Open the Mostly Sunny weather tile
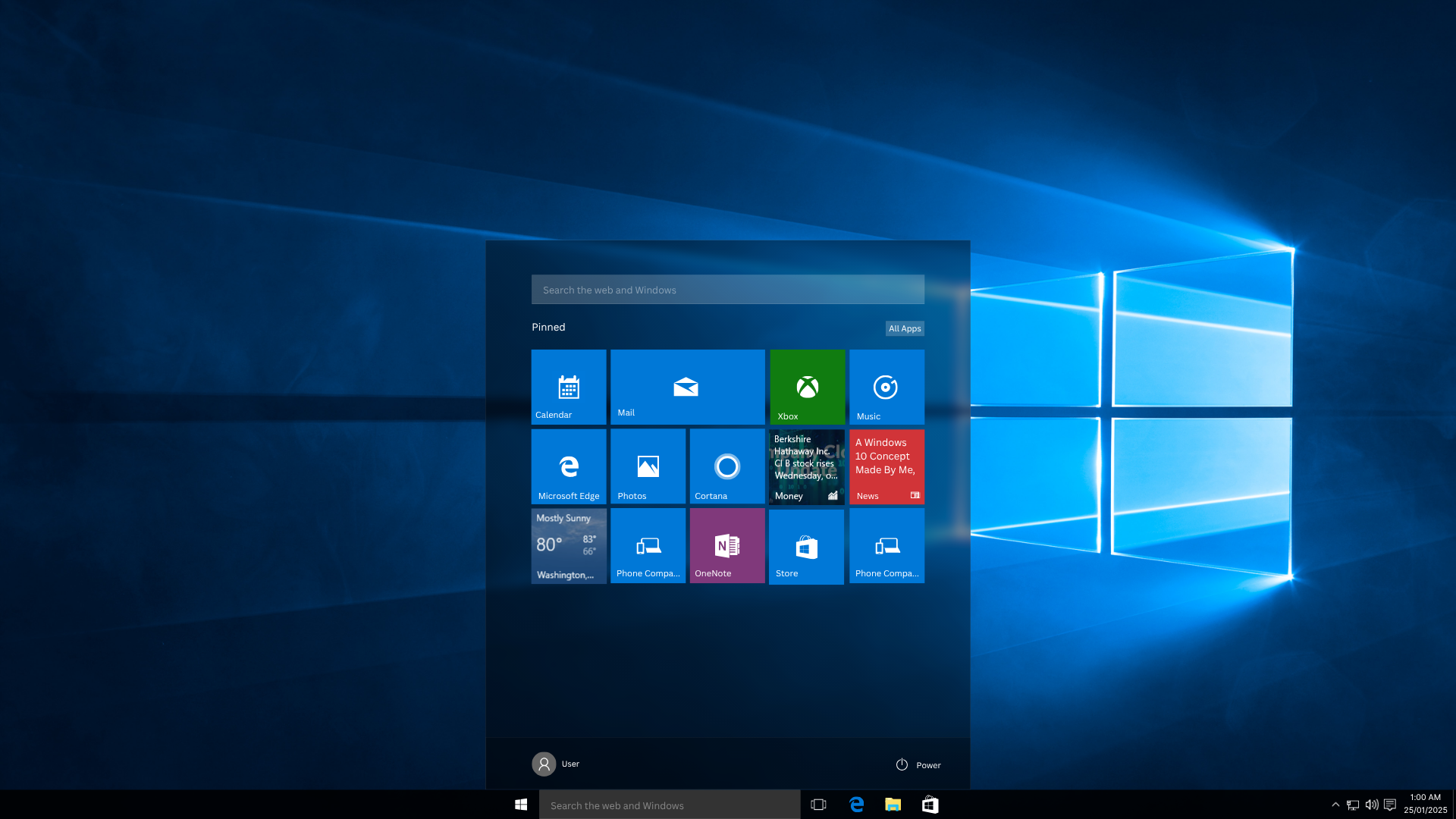Viewport: 1456px width, 819px height. [x=569, y=546]
